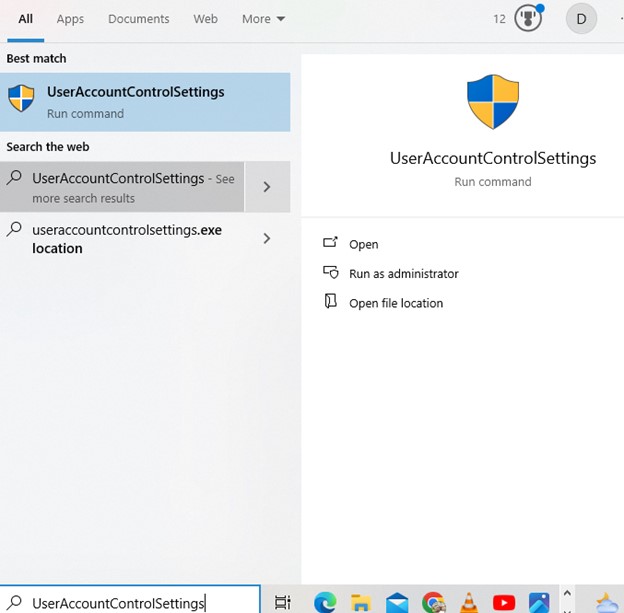Expand arrow for useraccountcontrolsettings.exe location

coord(267,238)
